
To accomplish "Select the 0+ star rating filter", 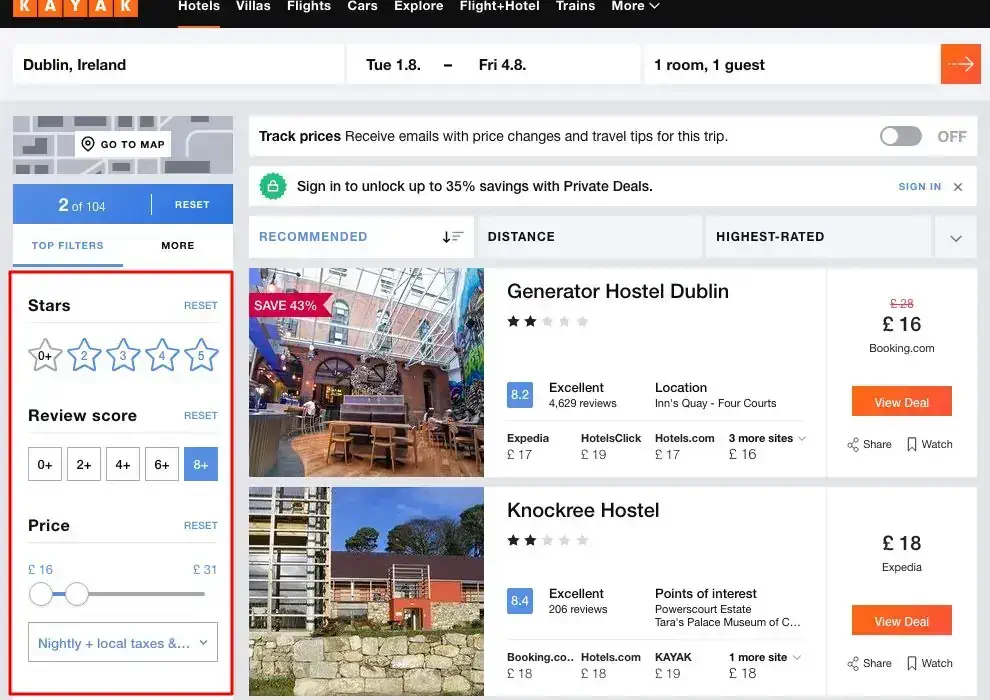I will click(x=45, y=355).
